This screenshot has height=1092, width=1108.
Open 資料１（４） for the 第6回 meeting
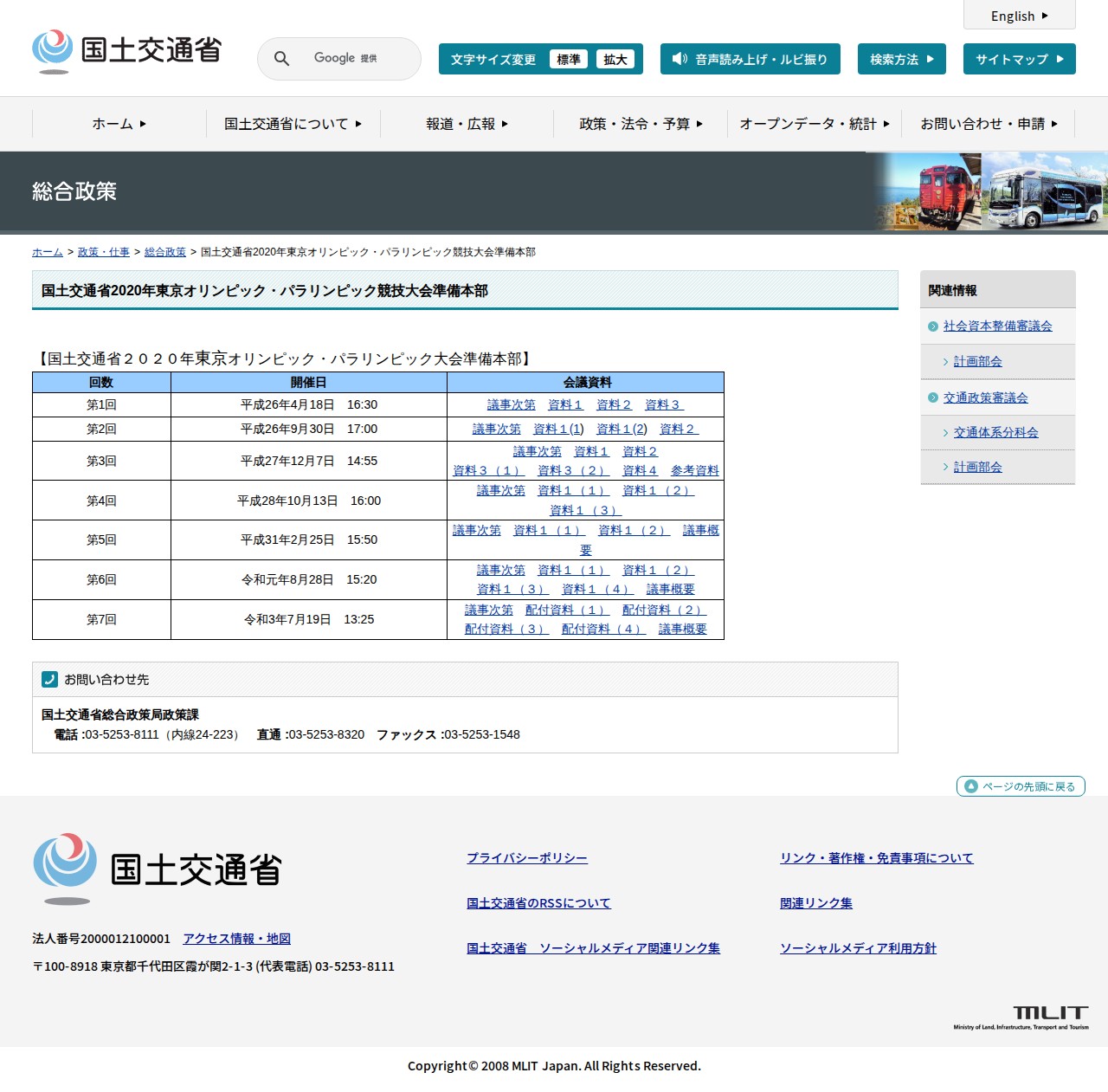point(597,589)
